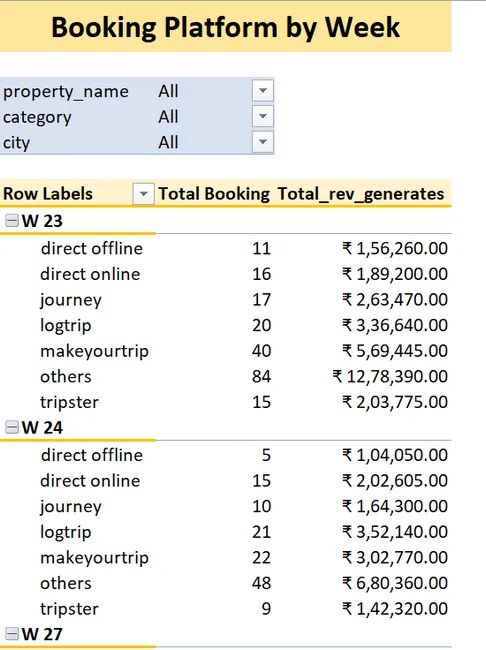This screenshot has height=650, width=486.
Task: Select journey under W 24
Action: coord(70,507)
